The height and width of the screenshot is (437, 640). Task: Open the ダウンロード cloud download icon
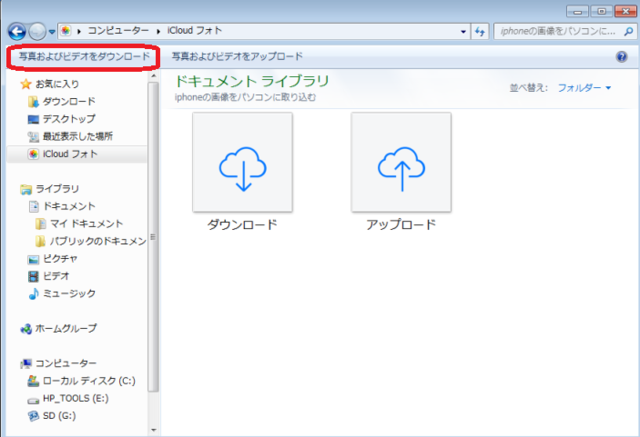[x=242, y=162]
